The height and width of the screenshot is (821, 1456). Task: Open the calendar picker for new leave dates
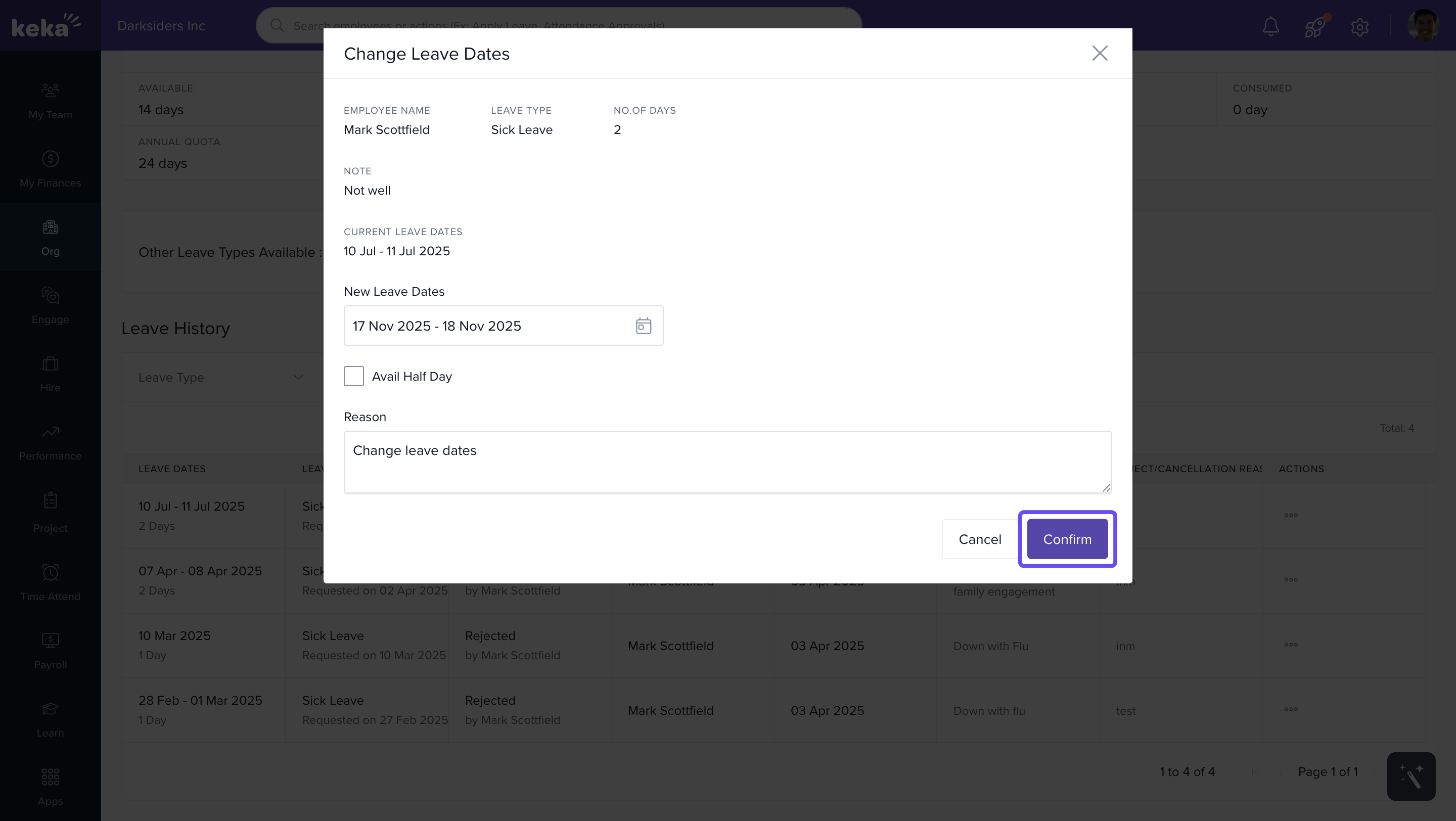tap(643, 326)
